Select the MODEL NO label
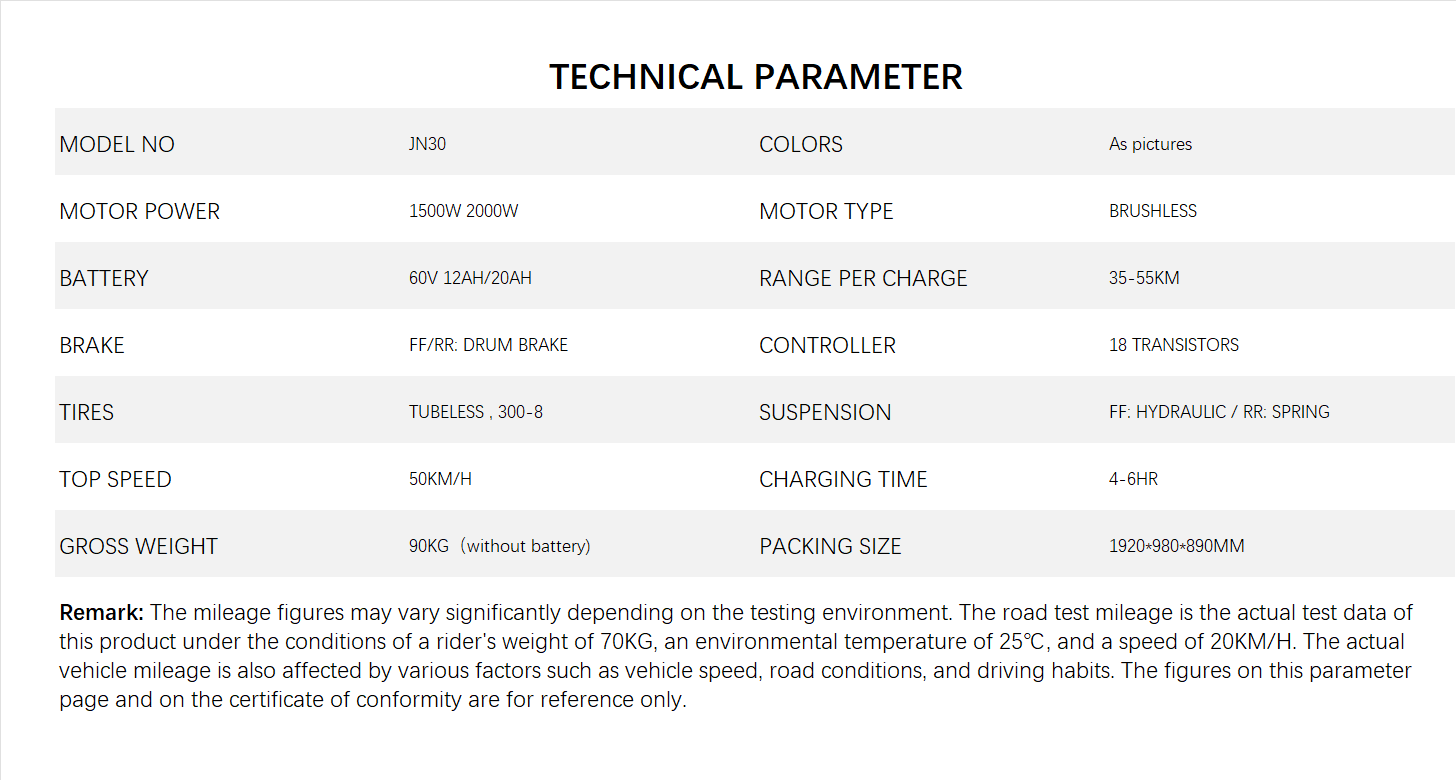Image resolution: width=1456 pixels, height=780 pixels. [117, 144]
